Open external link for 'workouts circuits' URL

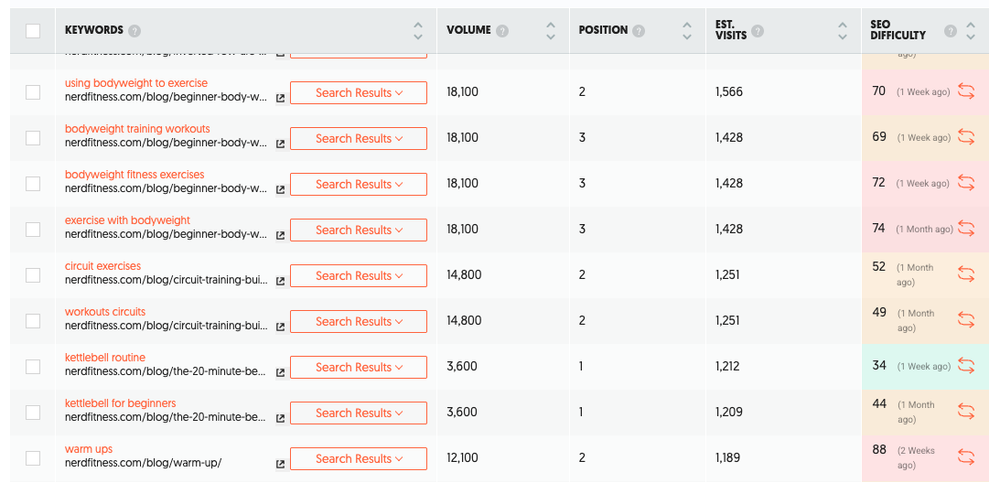[x=280, y=327]
